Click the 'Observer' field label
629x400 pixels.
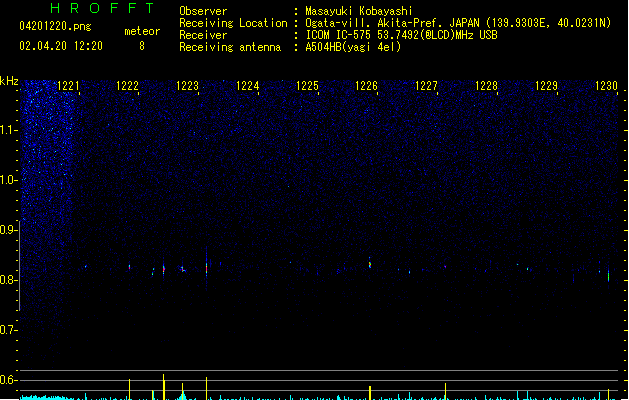pos(203,11)
